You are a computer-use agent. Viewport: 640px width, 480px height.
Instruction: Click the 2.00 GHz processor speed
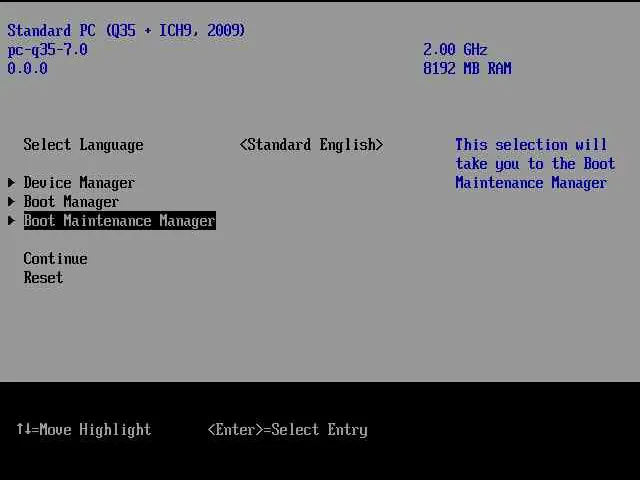click(x=455, y=50)
